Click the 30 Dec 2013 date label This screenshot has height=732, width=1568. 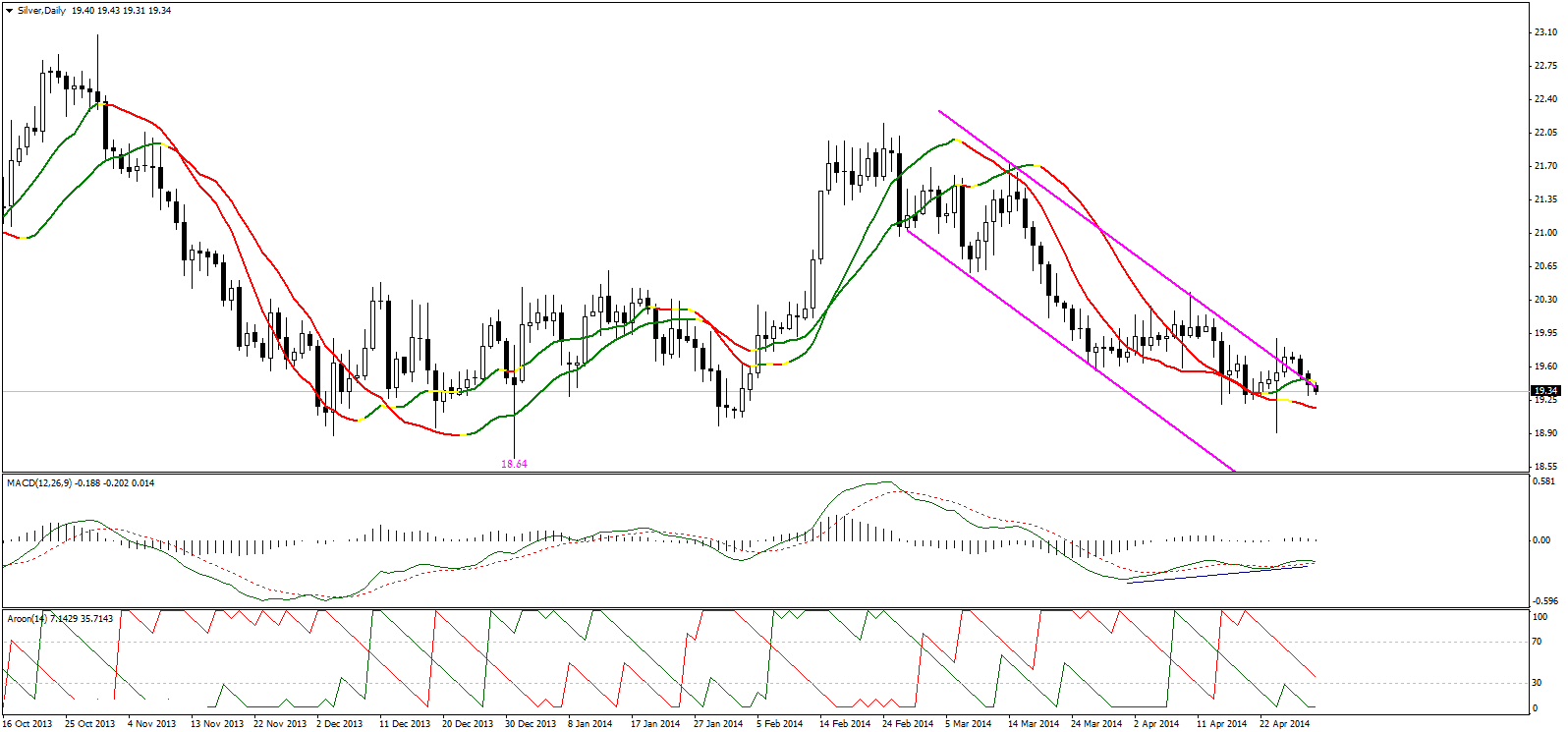pos(531,724)
